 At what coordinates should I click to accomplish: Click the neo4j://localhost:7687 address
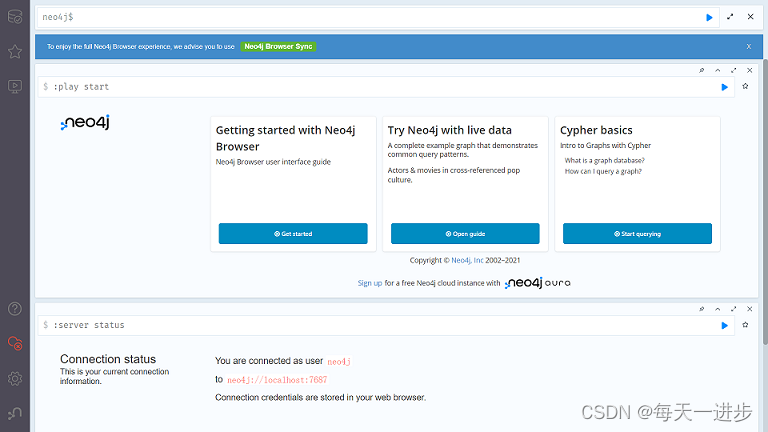click(277, 380)
